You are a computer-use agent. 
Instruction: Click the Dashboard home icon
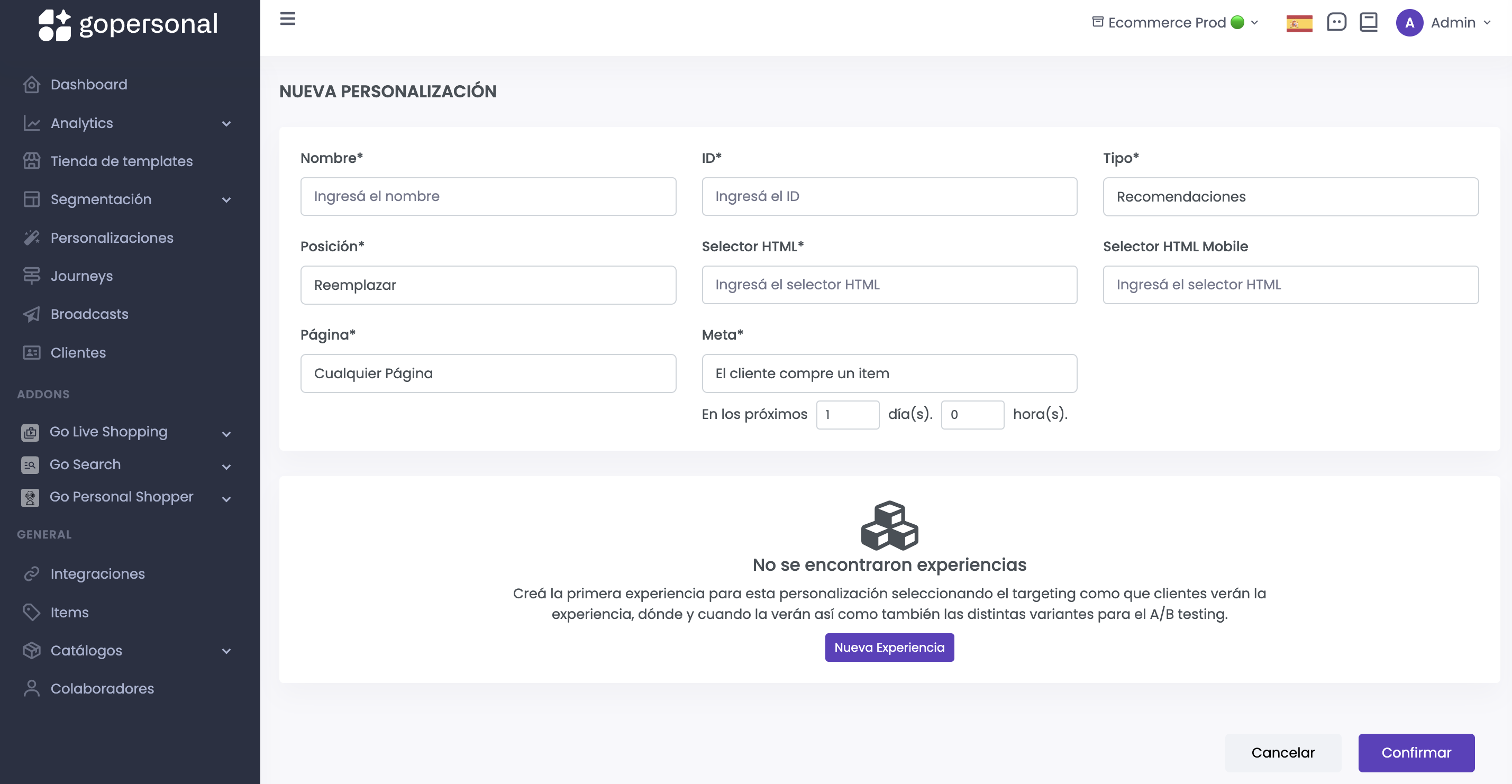pos(32,85)
